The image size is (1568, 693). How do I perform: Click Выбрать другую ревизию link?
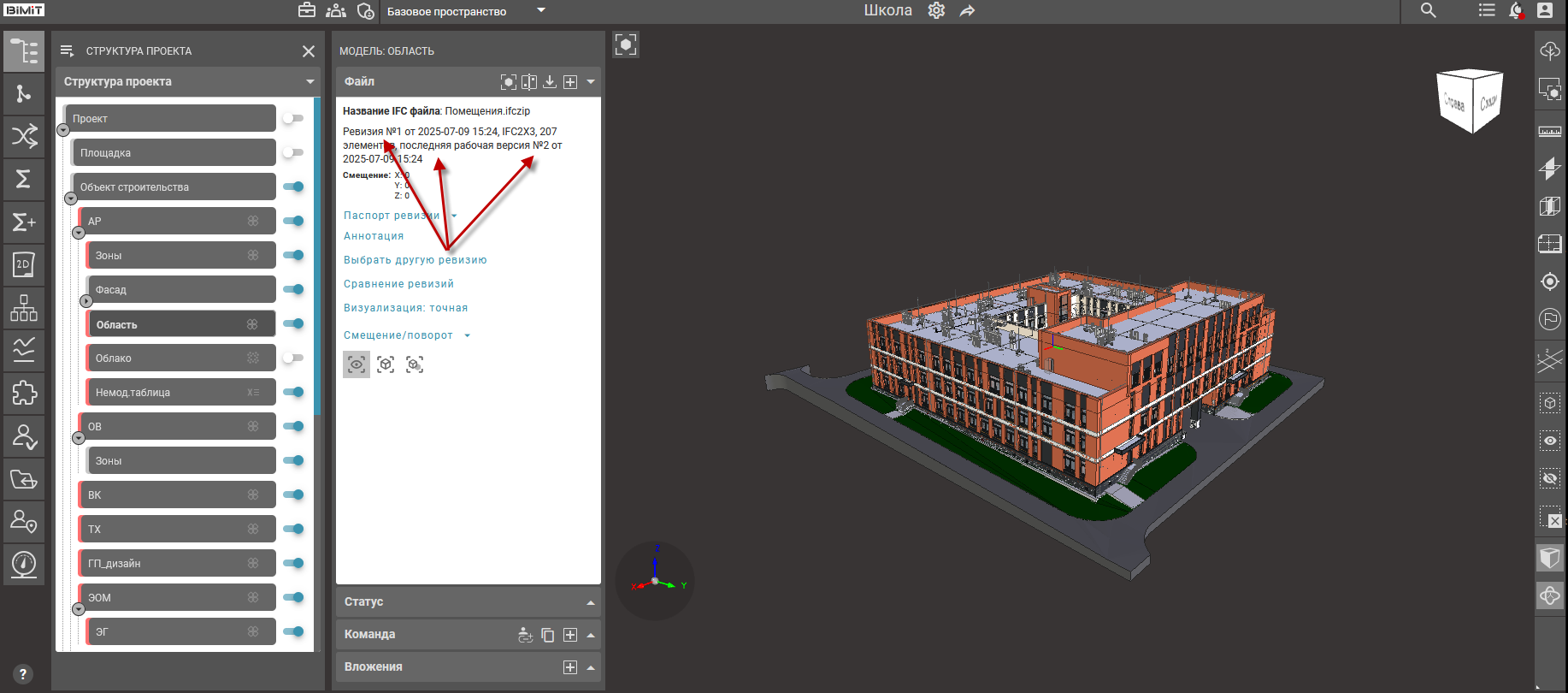coord(415,260)
